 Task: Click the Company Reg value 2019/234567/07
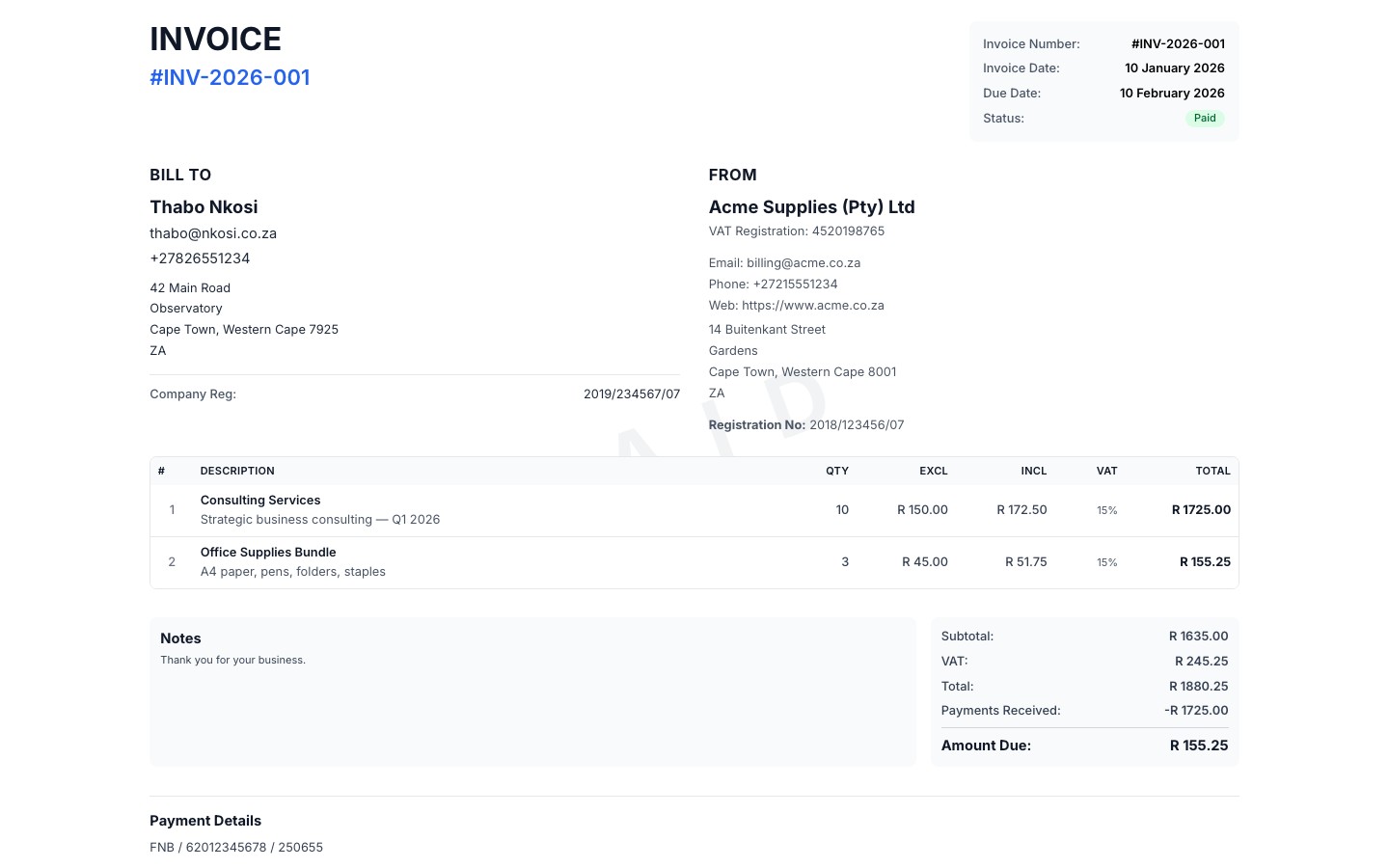pyautogui.click(x=632, y=393)
